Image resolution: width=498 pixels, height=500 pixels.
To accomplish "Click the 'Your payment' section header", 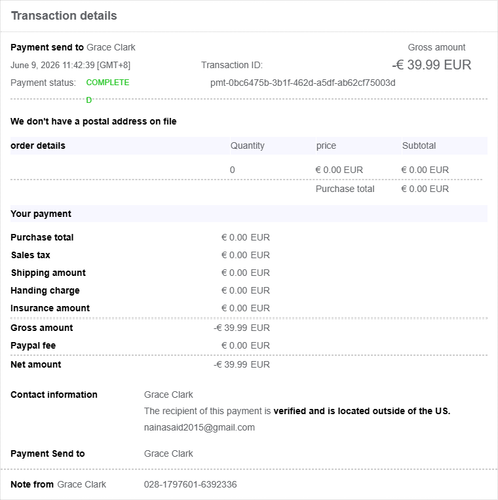I will tap(41, 214).
